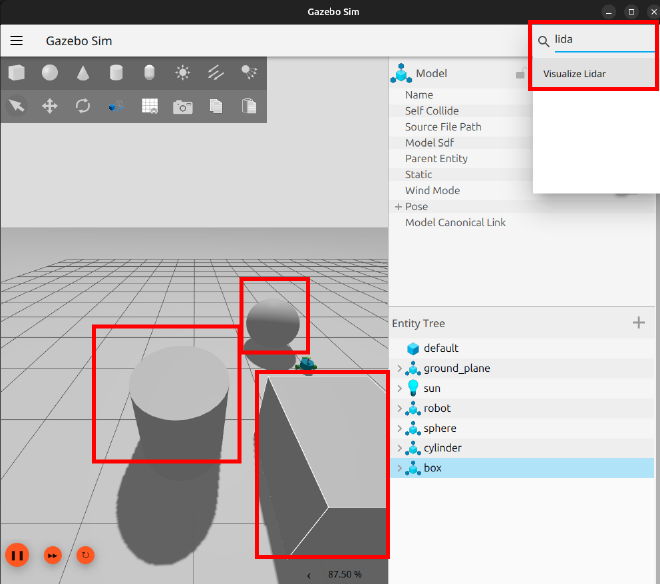Image resolution: width=660 pixels, height=584 pixels.
Task: Click the Static property row
Action: [461, 174]
